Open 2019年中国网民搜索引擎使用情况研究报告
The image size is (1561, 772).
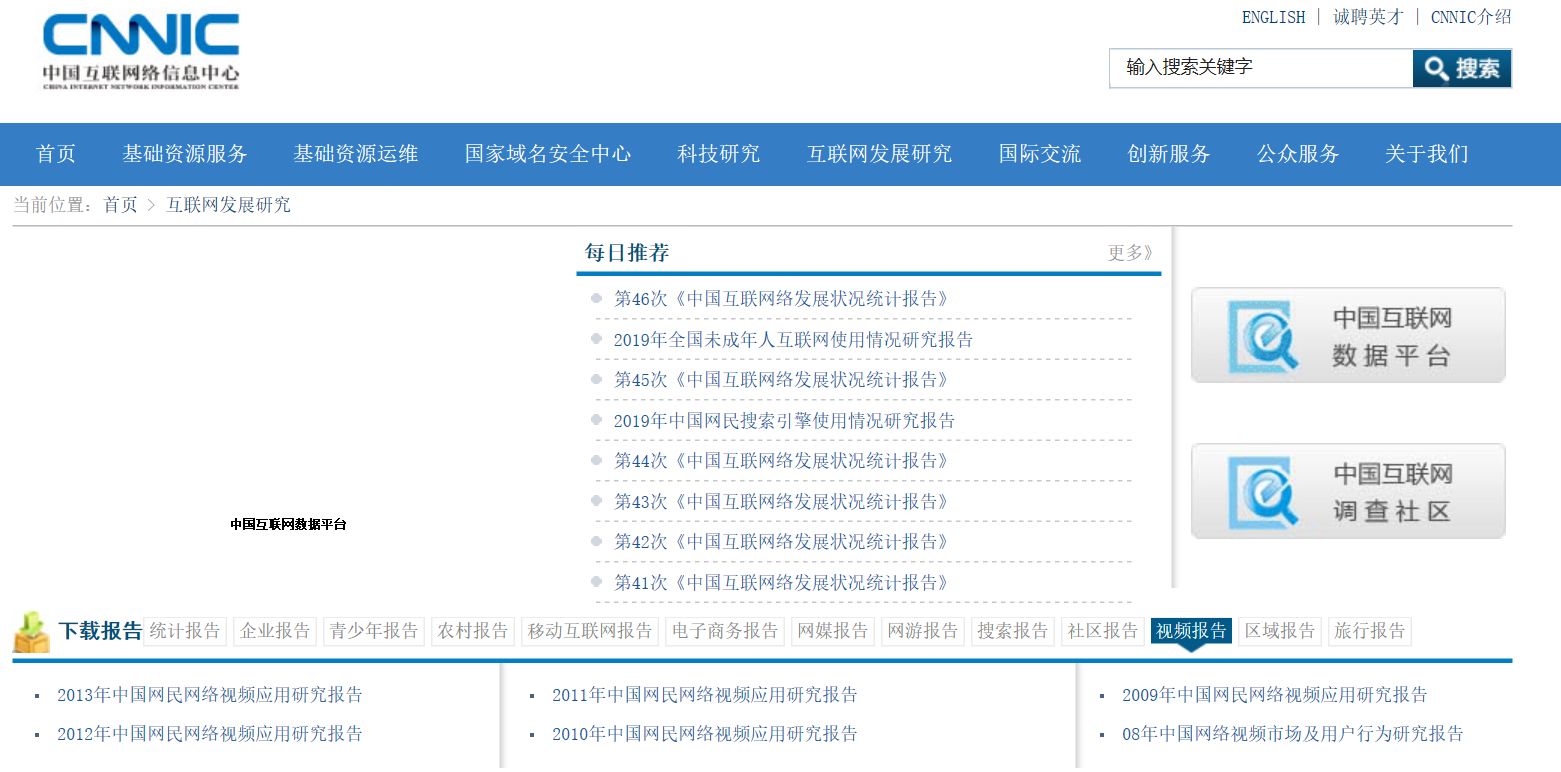pos(784,421)
